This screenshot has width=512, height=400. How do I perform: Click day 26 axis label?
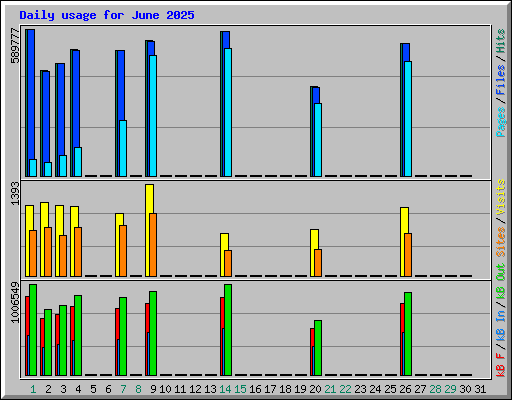point(405,389)
